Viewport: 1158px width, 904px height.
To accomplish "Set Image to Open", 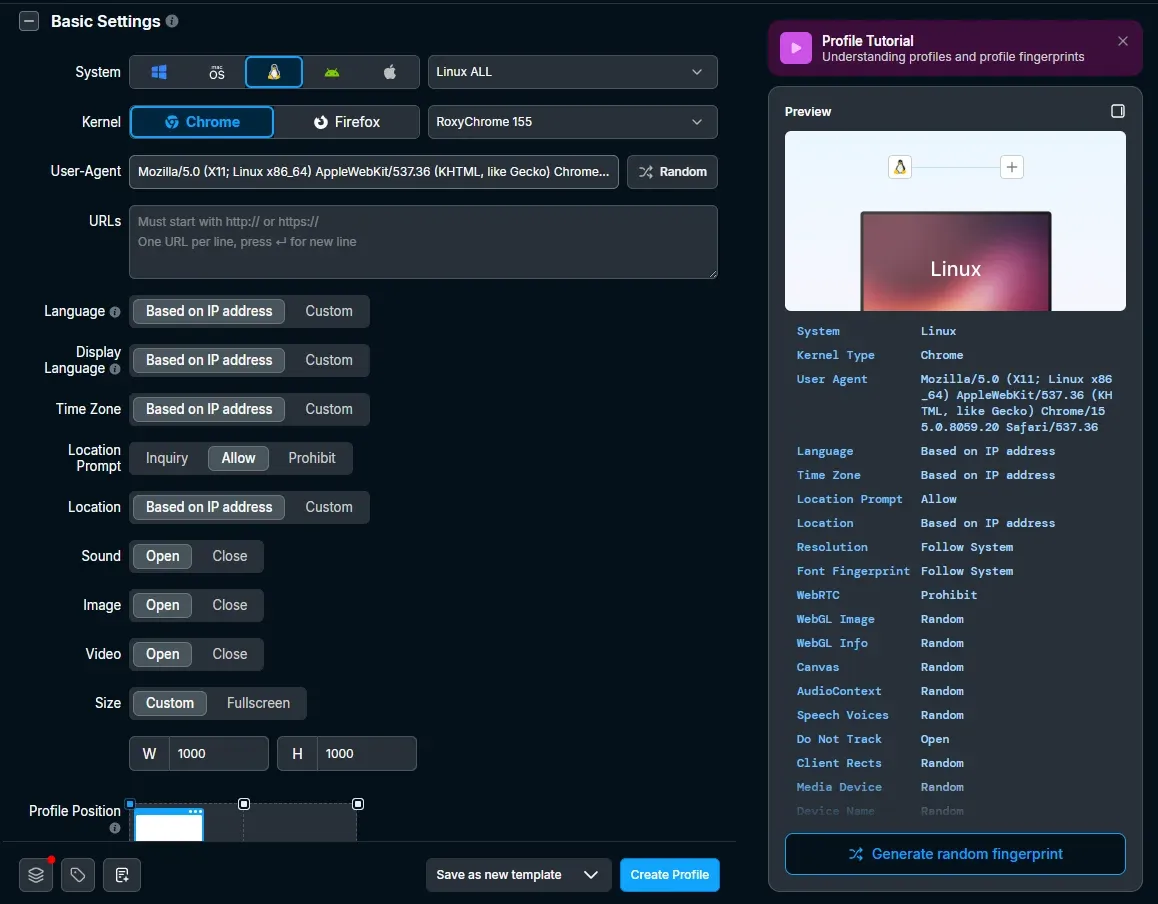I will [x=162, y=605].
